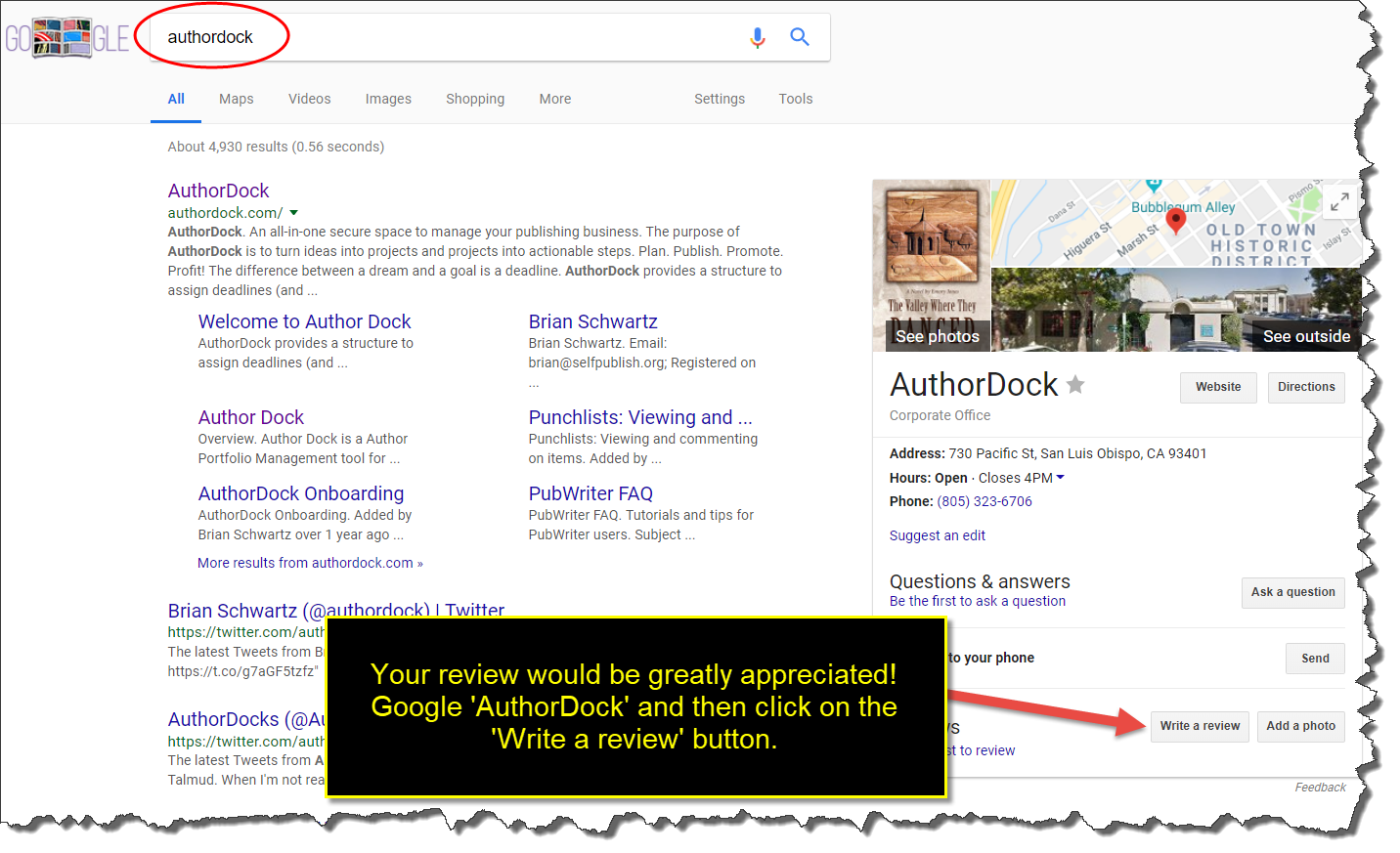
Task: Click the green authordock.com/ URL text
Action: pyautogui.click(x=225, y=212)
